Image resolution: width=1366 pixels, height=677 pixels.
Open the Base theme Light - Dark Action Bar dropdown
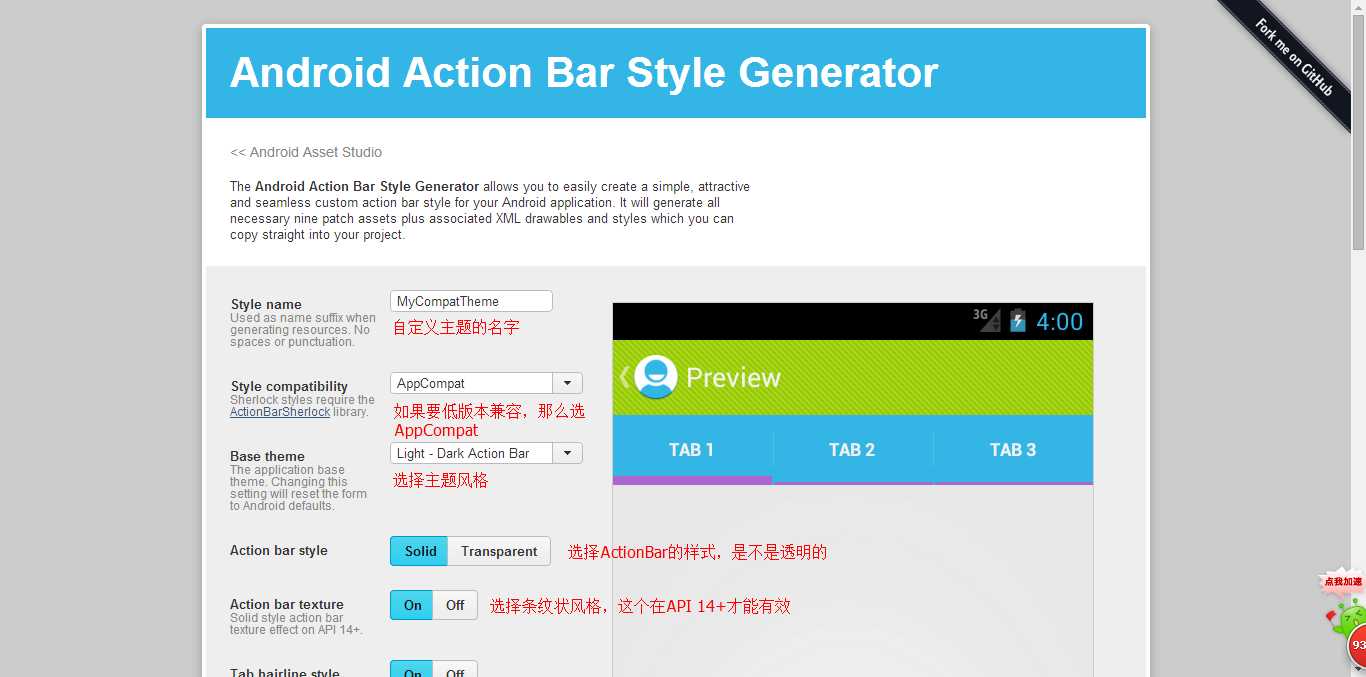[486, 453]
